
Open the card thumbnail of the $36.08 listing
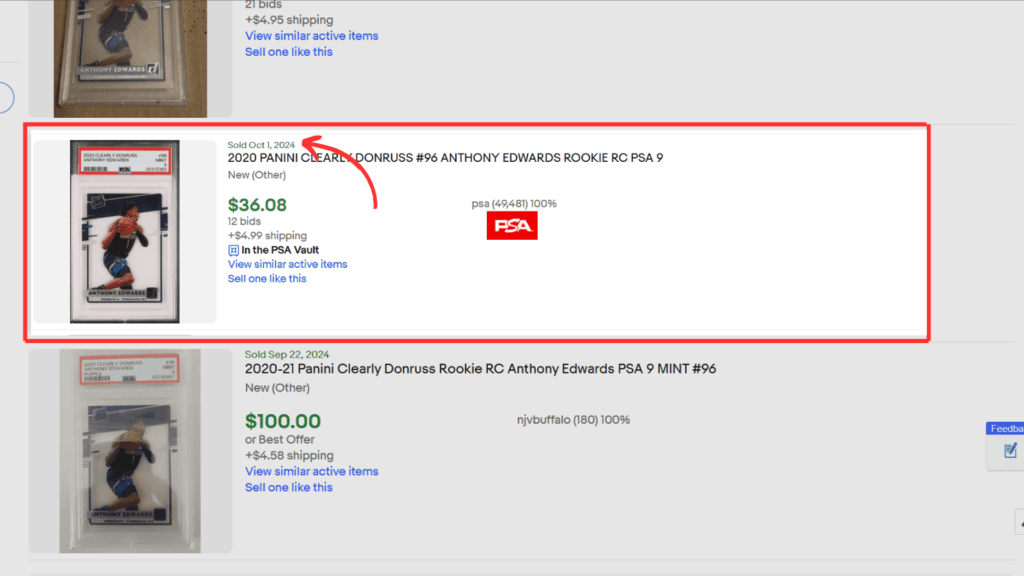(125, 231)
